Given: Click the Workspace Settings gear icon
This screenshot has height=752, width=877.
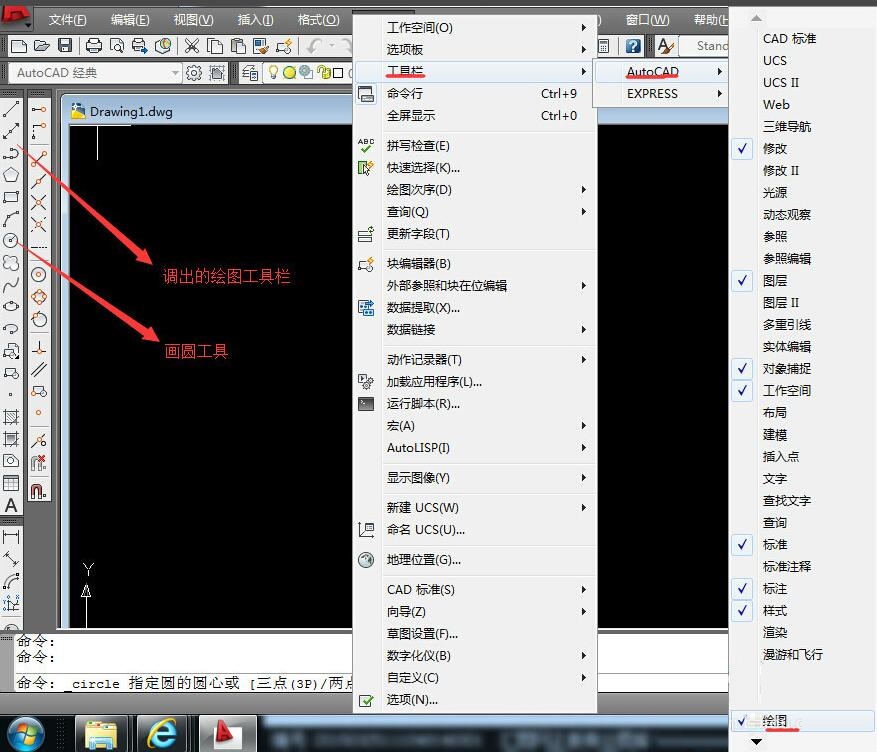Looking at the screenshot, I should [194, 73].
